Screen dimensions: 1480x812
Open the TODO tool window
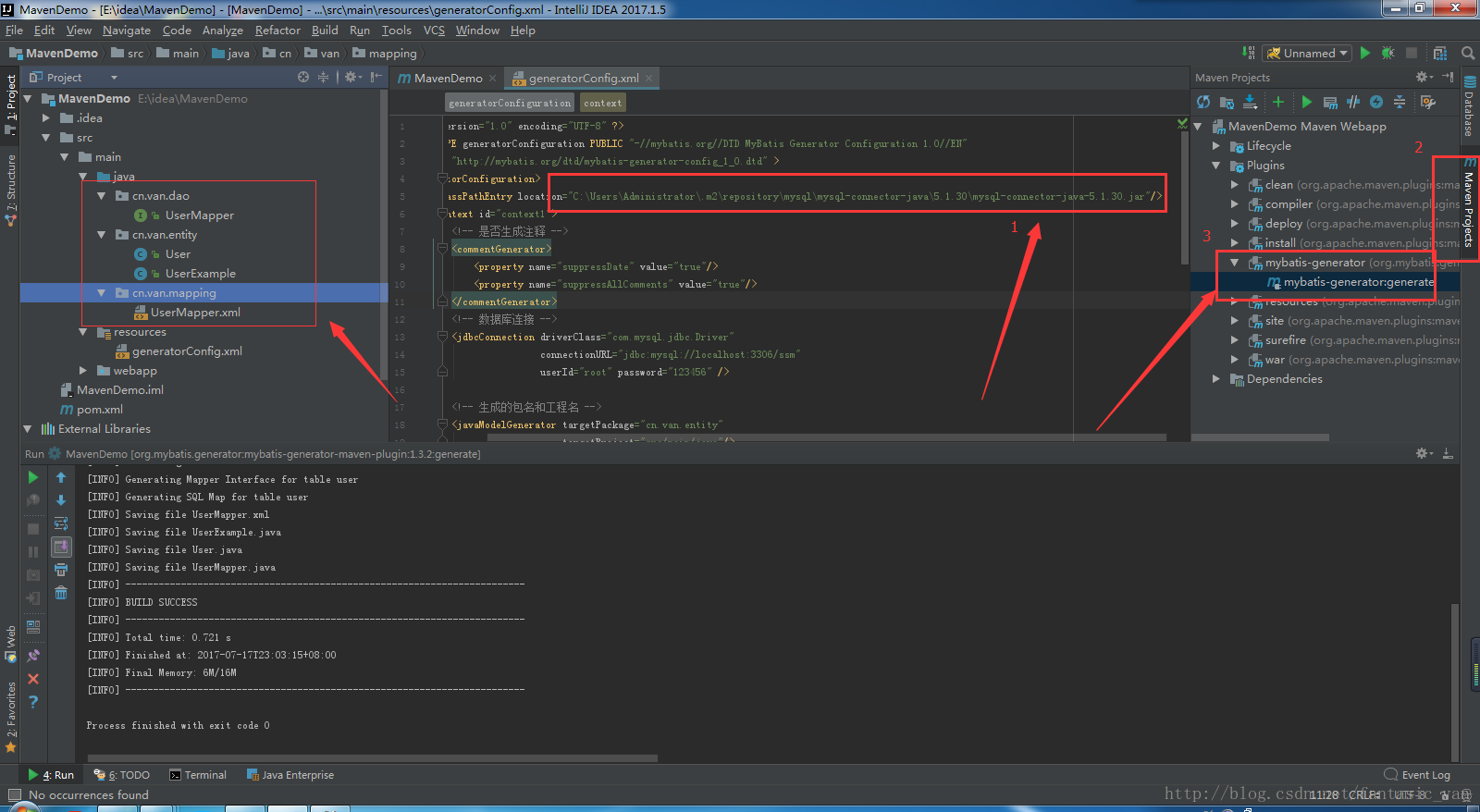tap(121, 775)
